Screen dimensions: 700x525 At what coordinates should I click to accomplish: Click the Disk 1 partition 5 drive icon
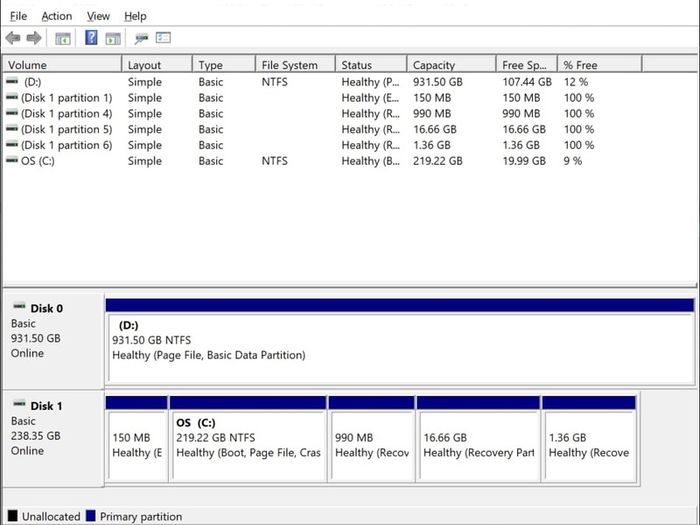[12, 129]
